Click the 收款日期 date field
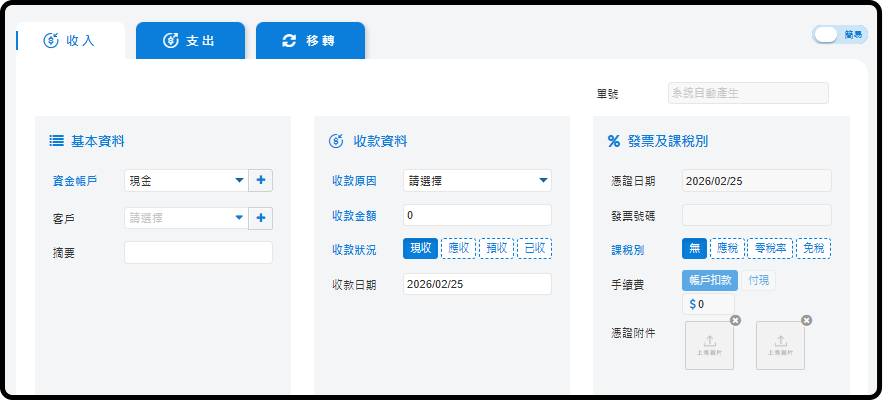The width and height of the screenshot is (883, 400). (x=478, y=284)
